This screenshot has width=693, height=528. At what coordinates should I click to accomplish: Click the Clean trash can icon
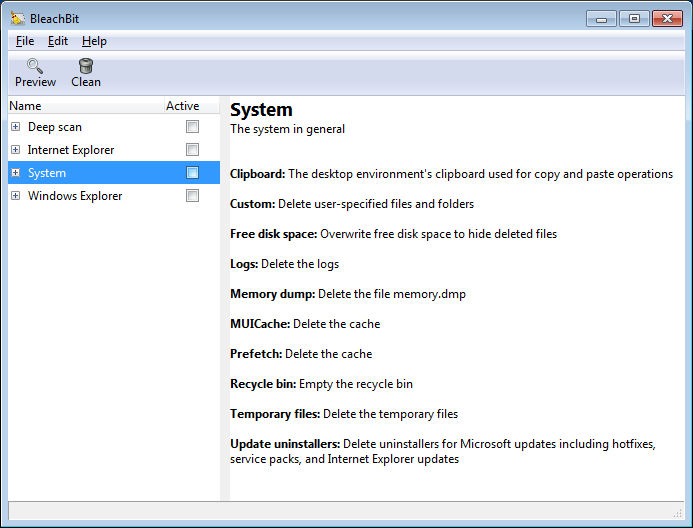click(86, 66)
